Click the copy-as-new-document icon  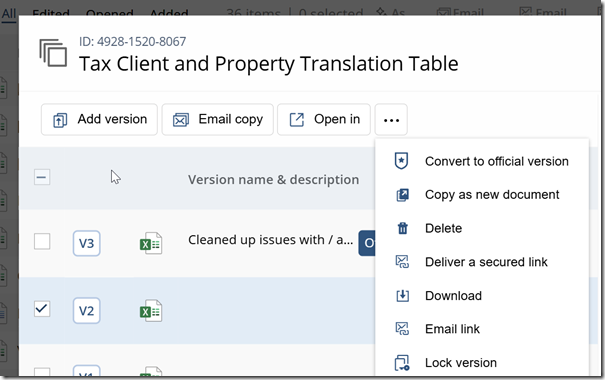[x=402, y=195]
